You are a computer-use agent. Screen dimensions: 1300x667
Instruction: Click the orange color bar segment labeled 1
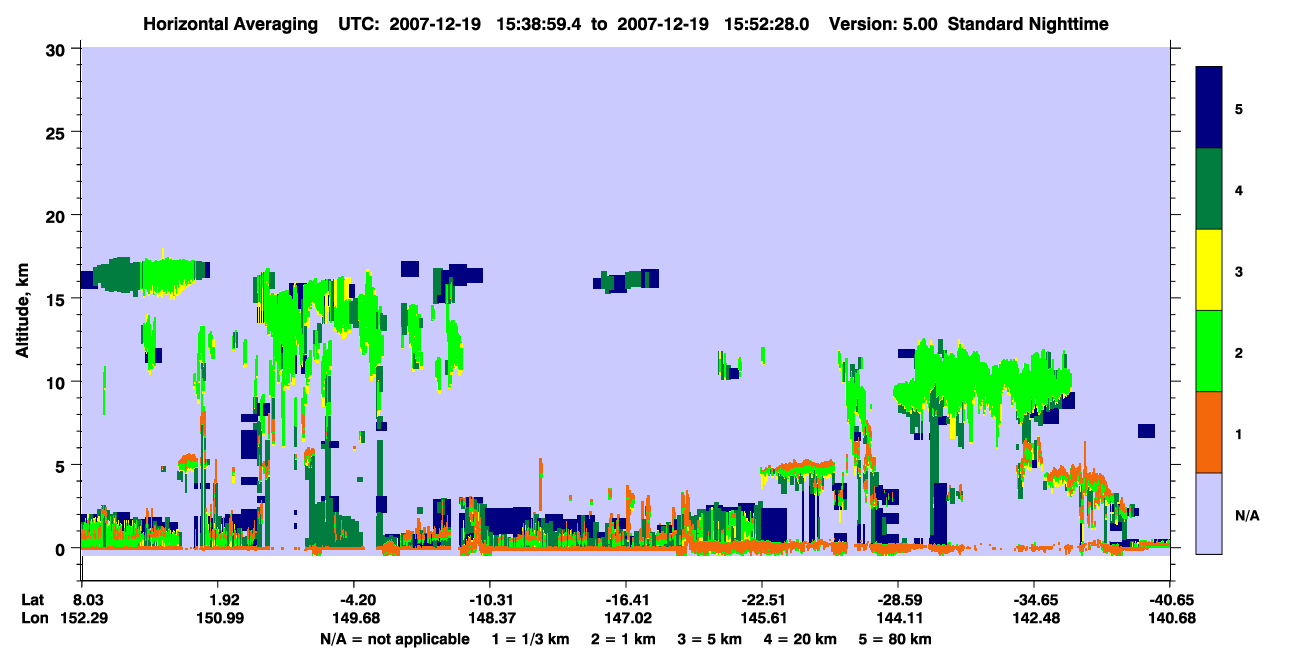click(x=1209, y=432)
